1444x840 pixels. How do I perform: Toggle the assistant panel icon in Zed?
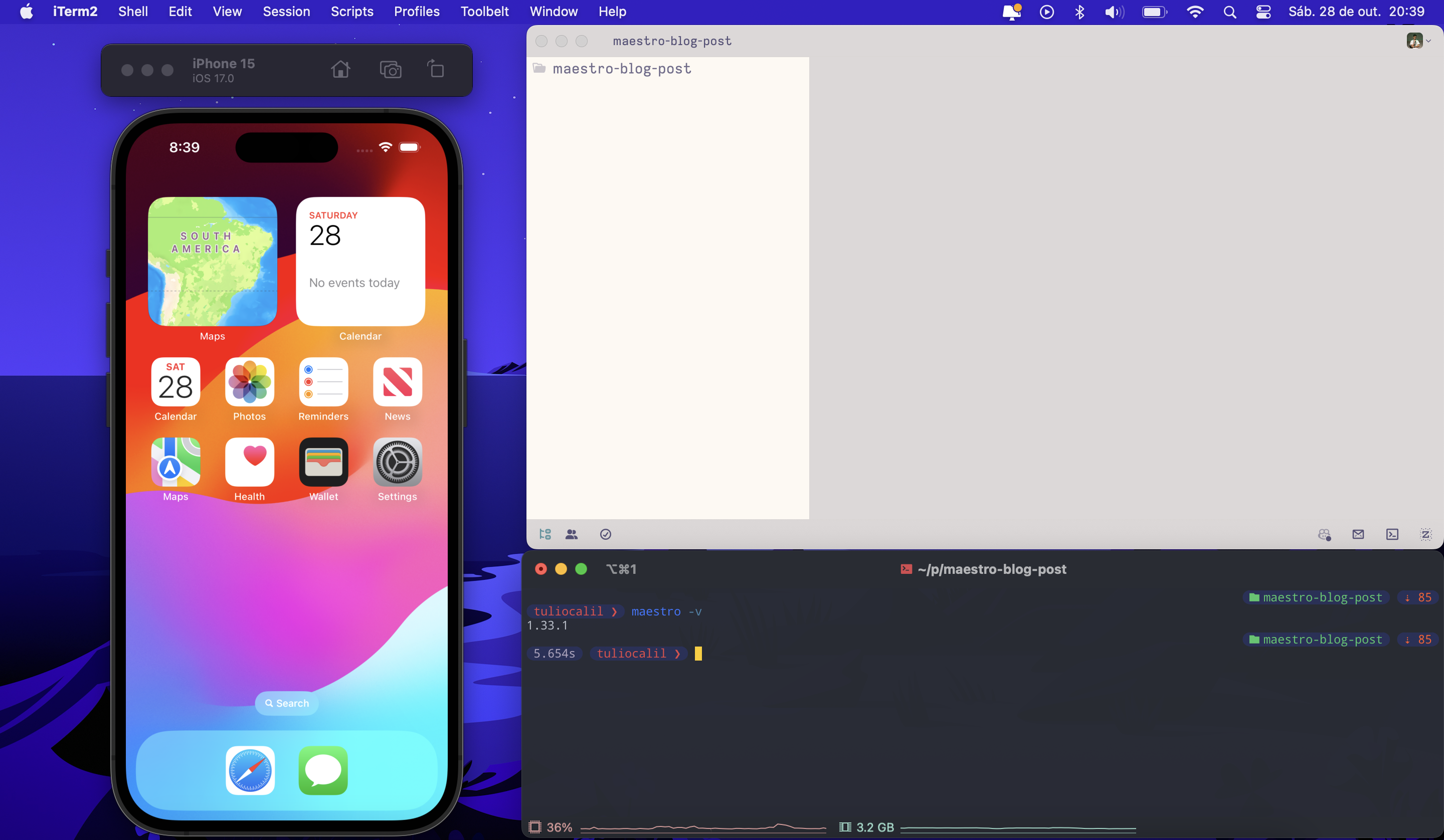1425,534
